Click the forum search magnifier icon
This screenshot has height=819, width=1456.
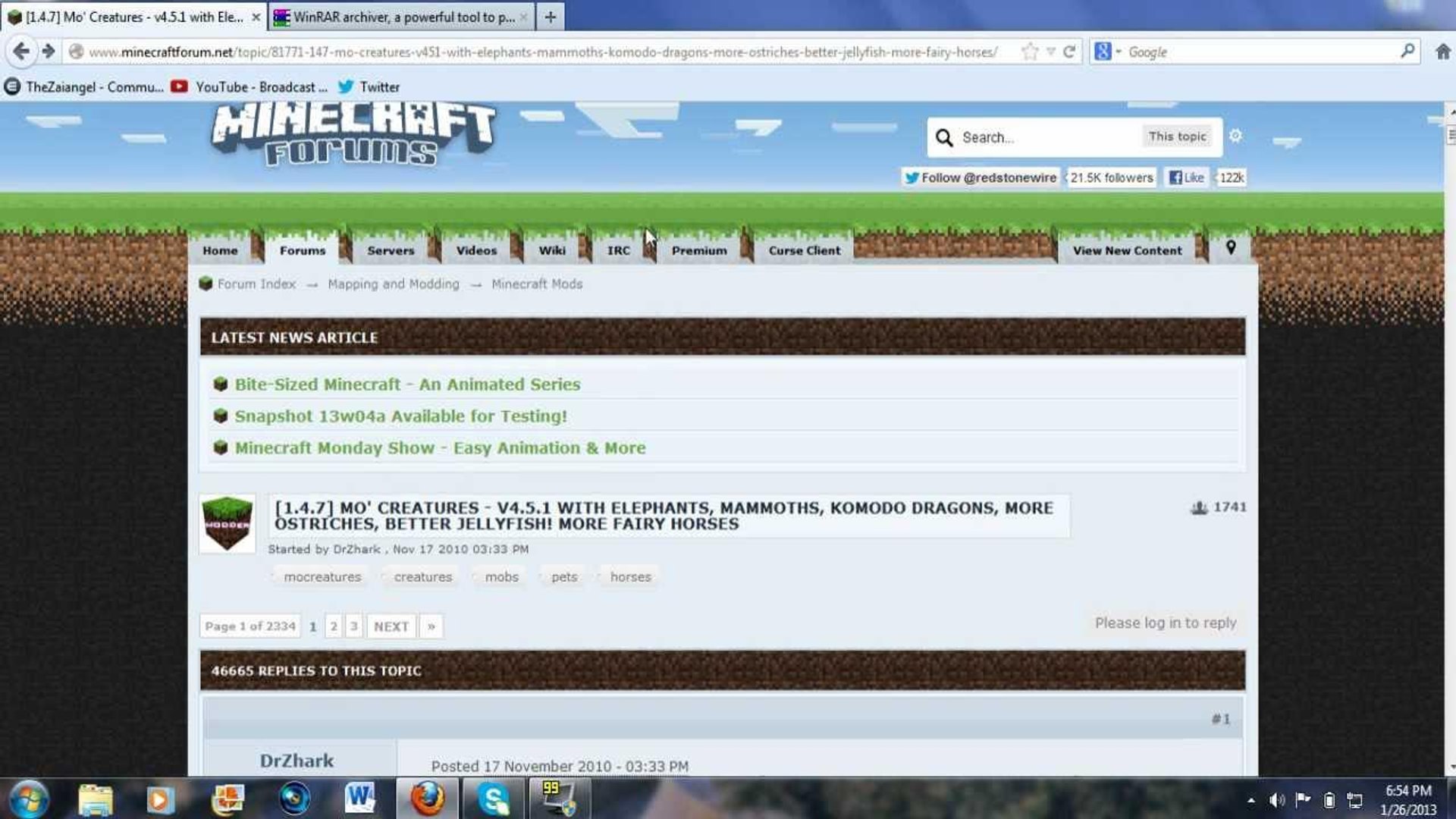pyautogui.click(x=944, y=137)
